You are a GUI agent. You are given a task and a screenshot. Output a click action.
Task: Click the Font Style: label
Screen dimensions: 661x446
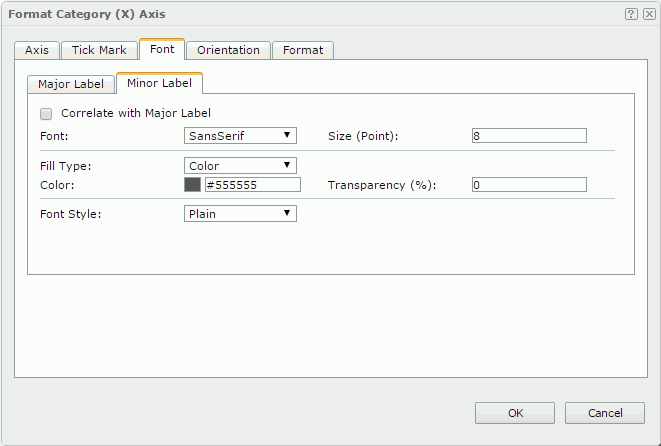pos(70,214)
